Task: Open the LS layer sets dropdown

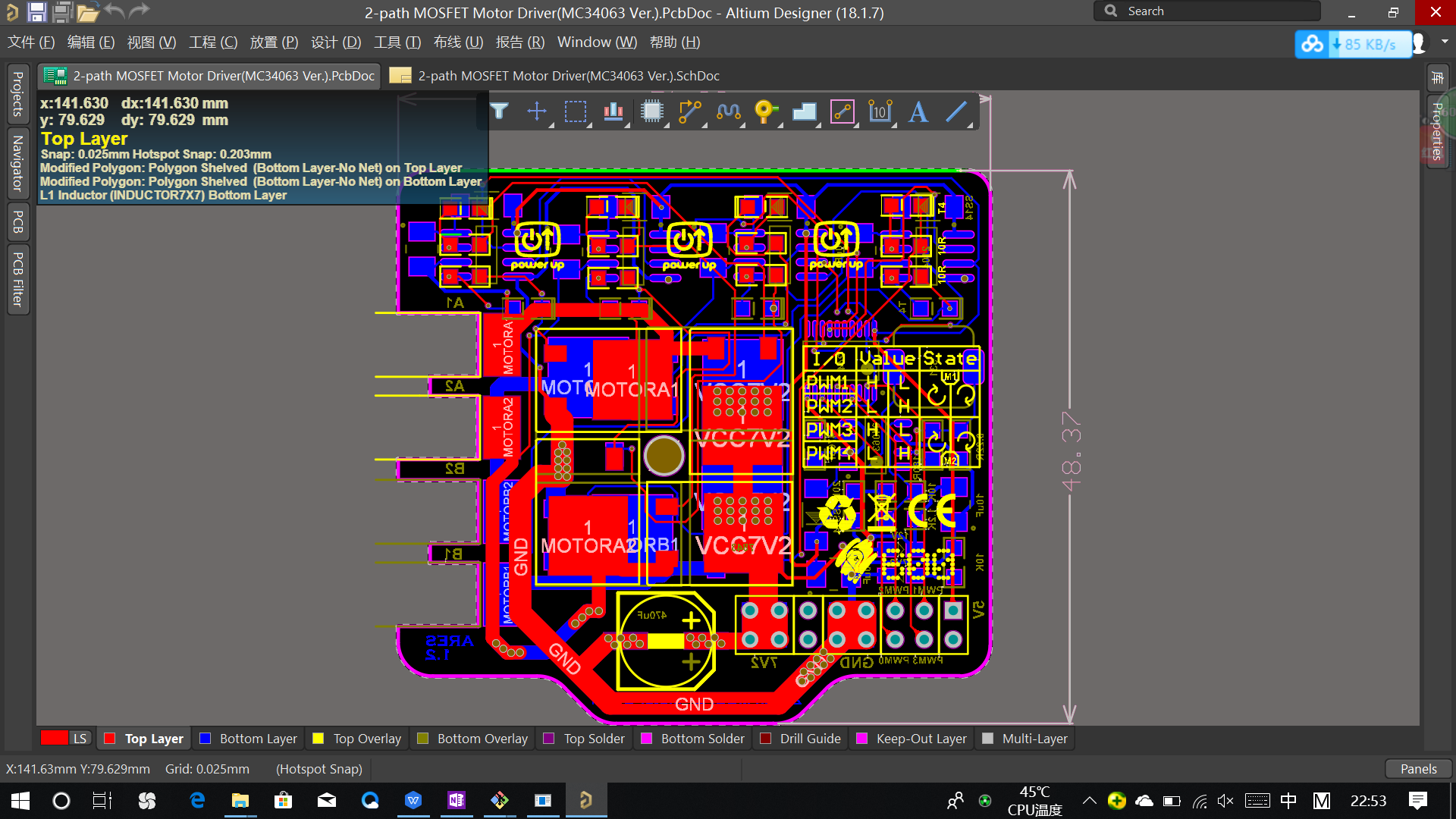Action: pyautogui.click(x=80, y=738)
